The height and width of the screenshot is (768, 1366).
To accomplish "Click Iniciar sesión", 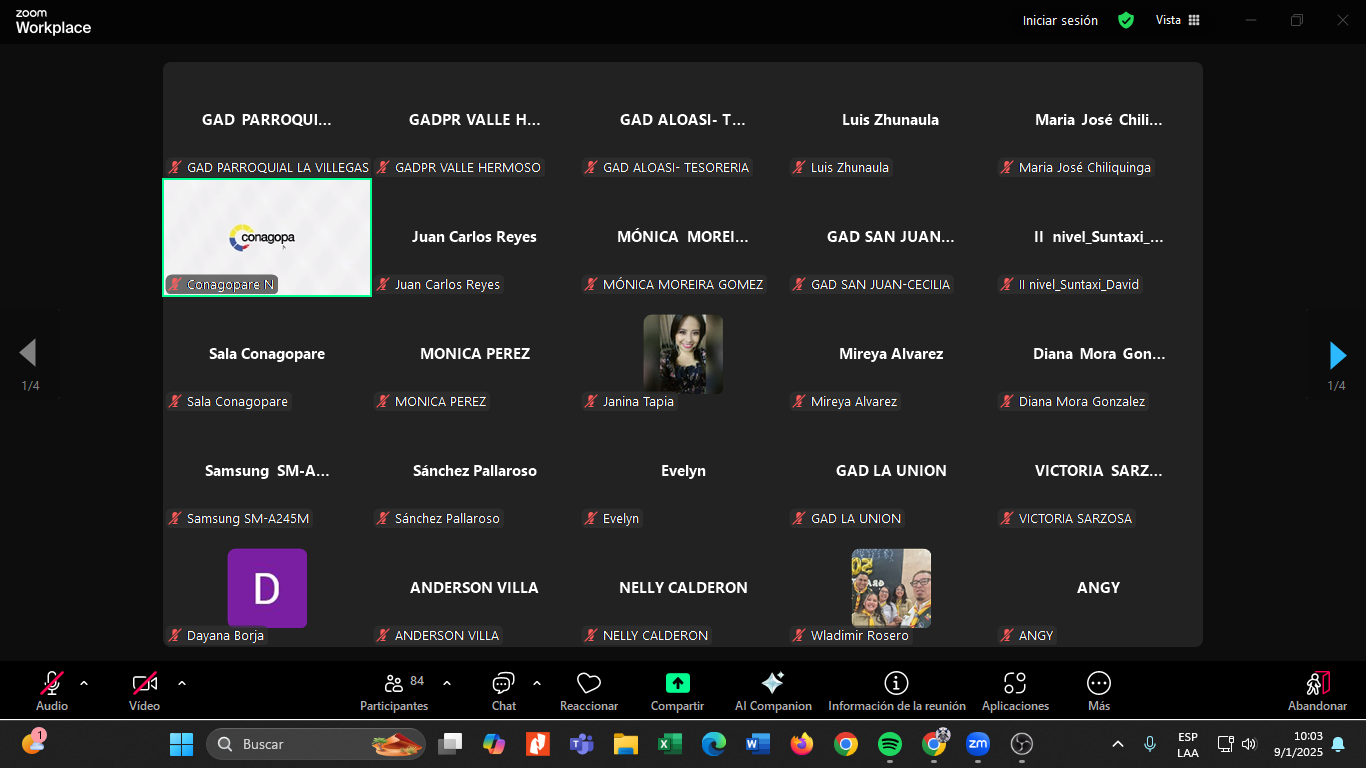I will click(1060, 20).
